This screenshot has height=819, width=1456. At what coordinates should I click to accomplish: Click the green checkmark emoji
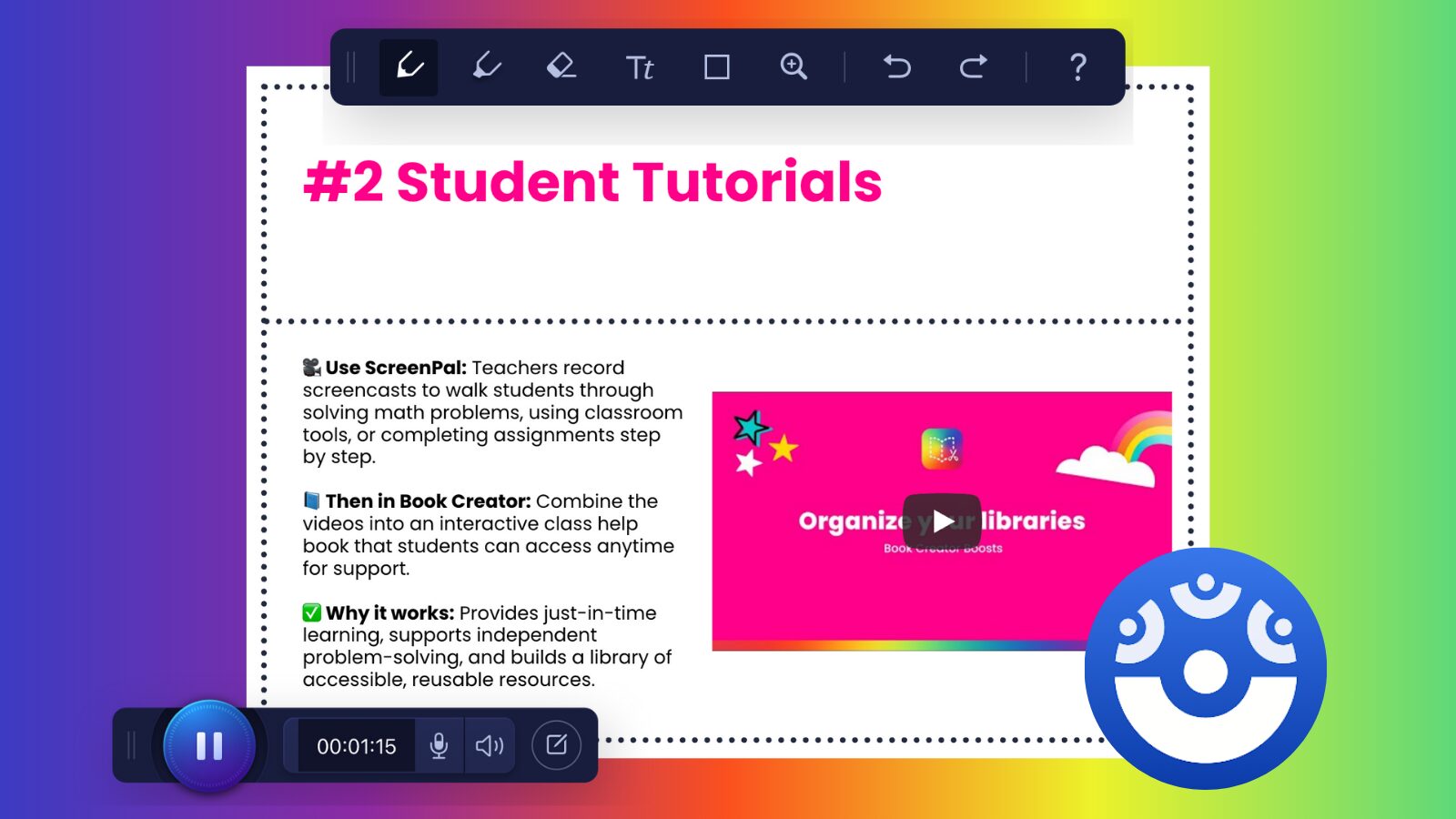[x=312, y=612]
